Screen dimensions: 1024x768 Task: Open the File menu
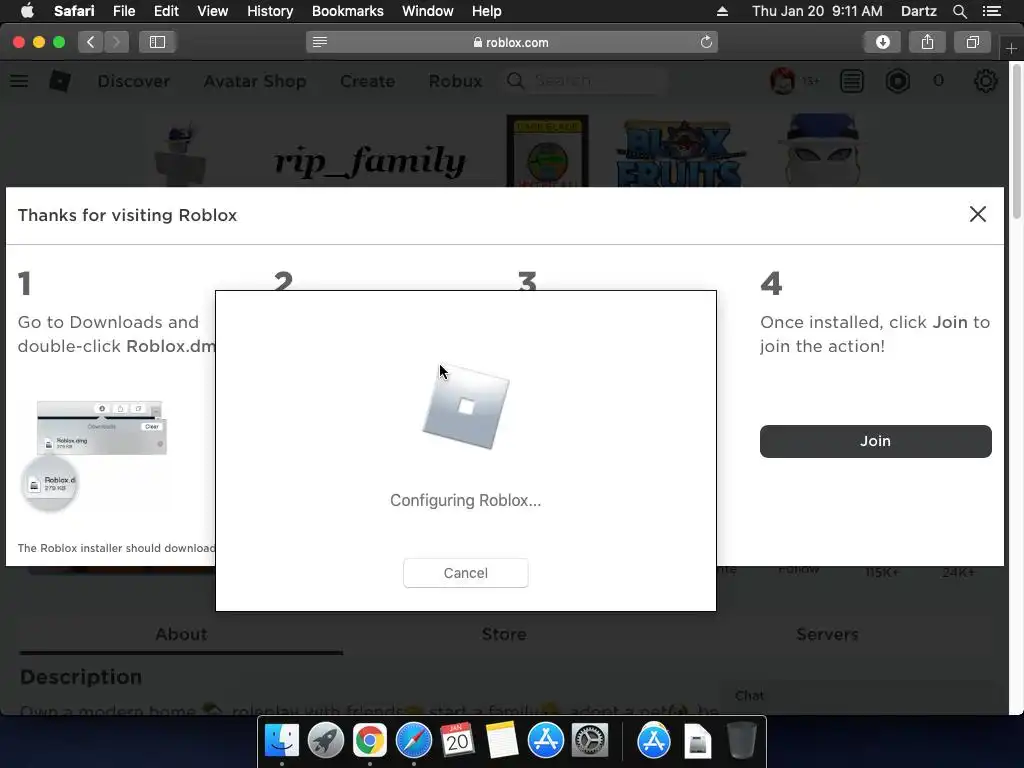pyautogui.click(x=123, y=11)
